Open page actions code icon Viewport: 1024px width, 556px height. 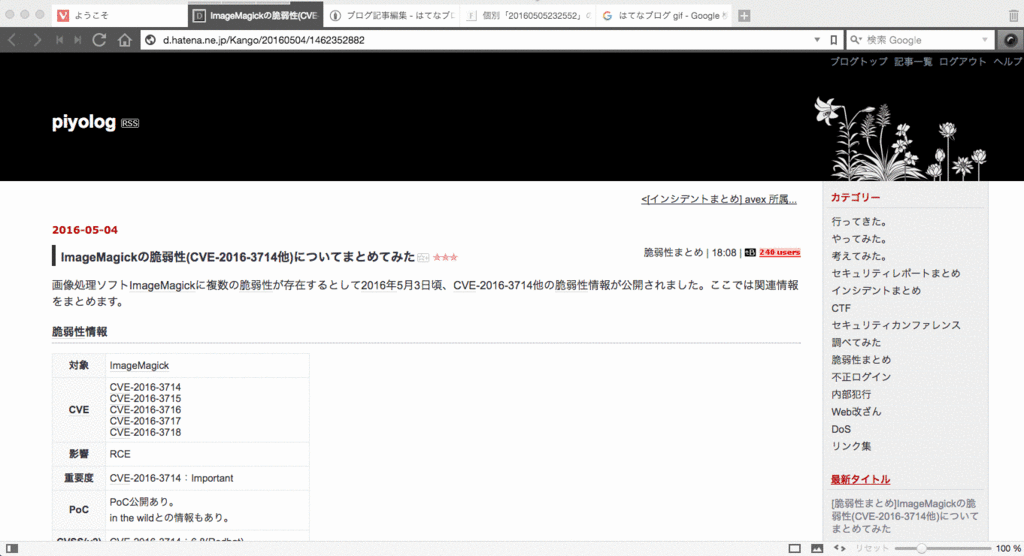pos(839,548)
